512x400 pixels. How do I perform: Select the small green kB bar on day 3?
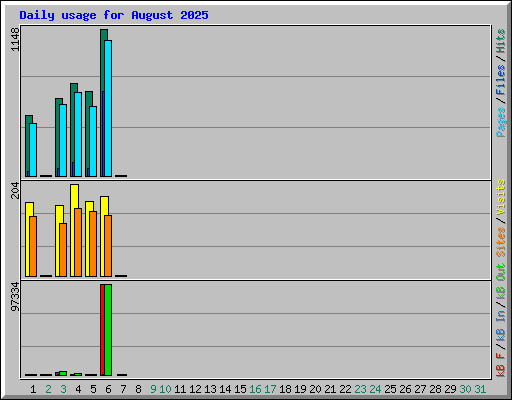pyautogui.click(x=63, y=373)
